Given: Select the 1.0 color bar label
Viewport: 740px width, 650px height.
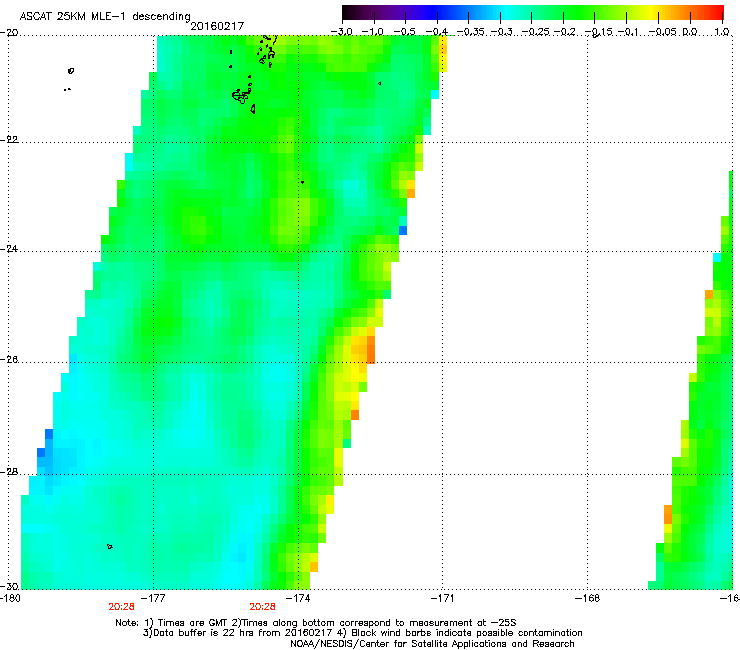Looking at the screenshot, I should click(722, 32).
